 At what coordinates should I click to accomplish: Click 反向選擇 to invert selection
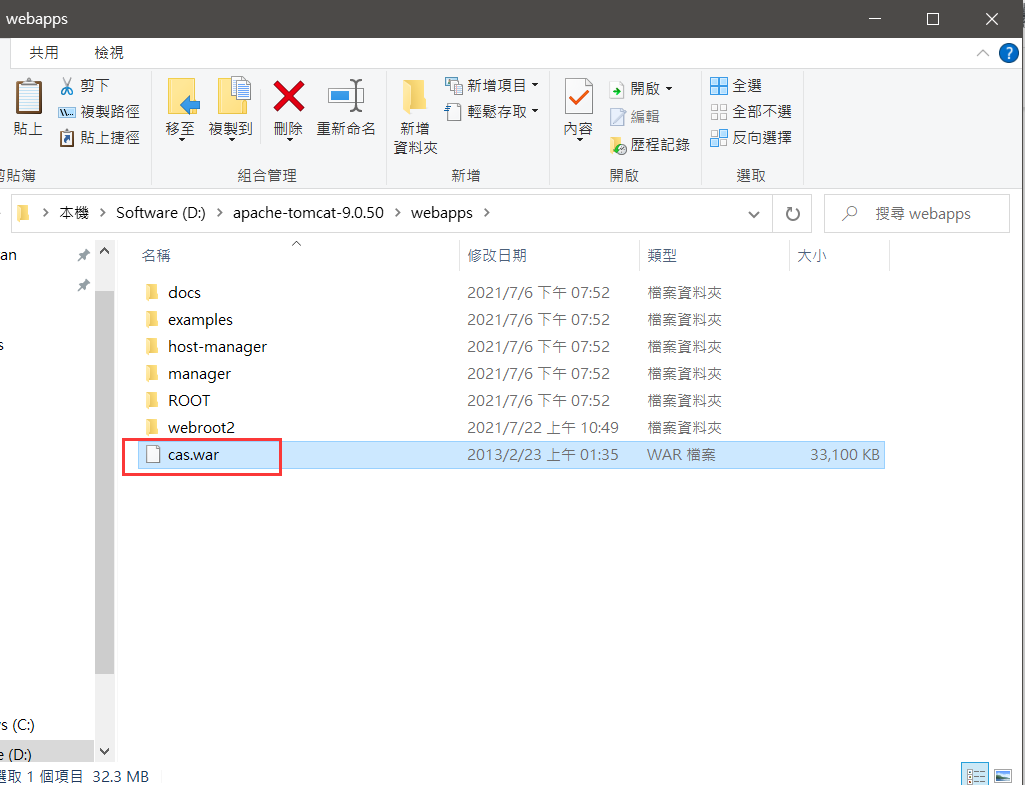pyautogui.click(x=749, y=137)
